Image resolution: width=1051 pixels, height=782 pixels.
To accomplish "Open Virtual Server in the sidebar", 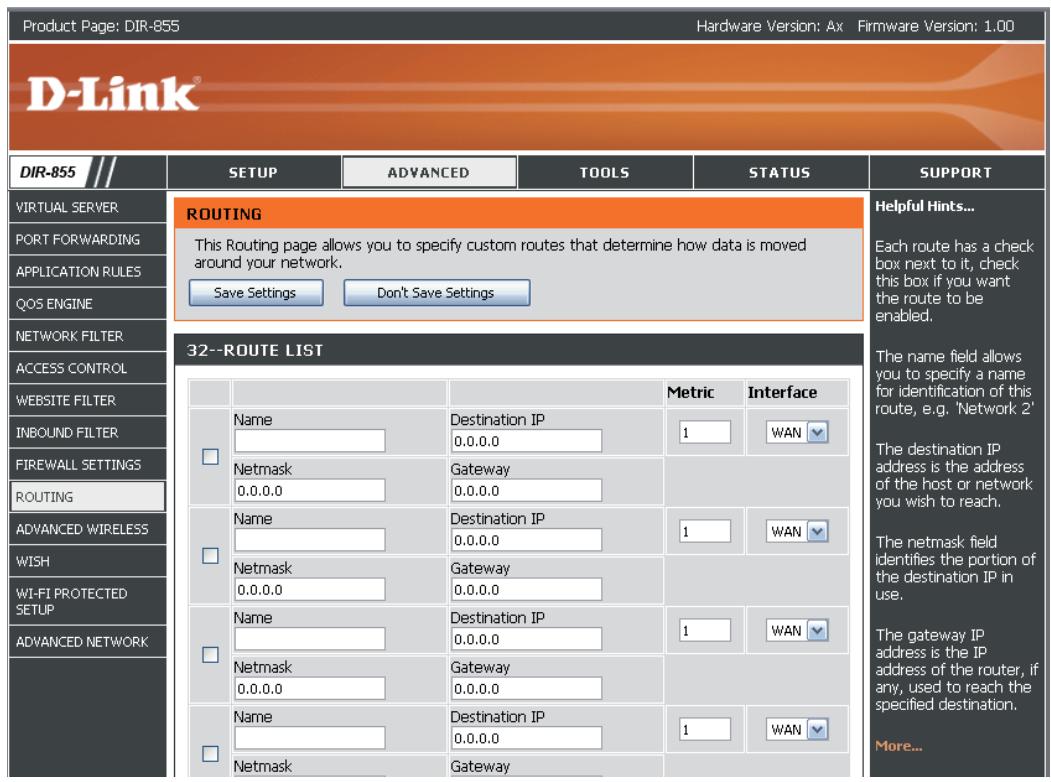I will coord(88,207).
